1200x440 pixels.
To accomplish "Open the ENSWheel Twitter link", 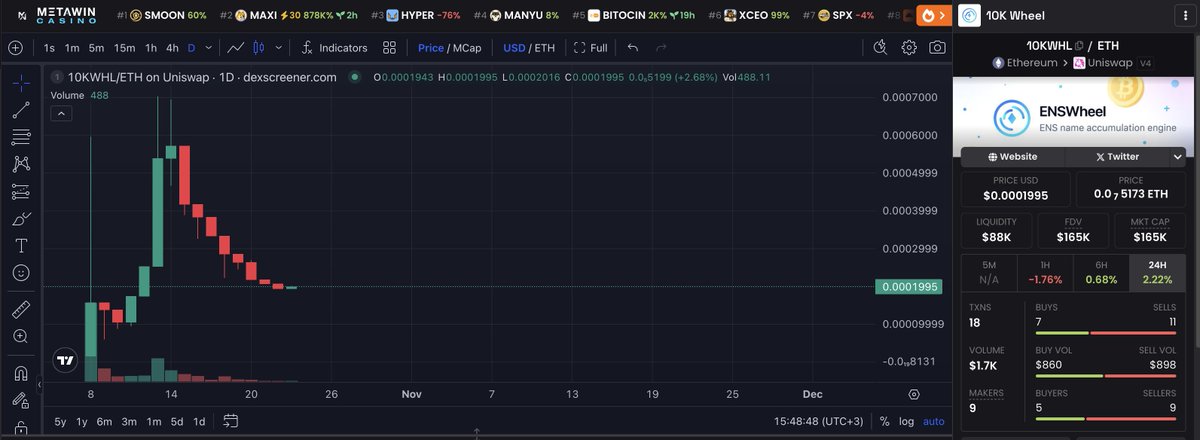I will 1117,156.
